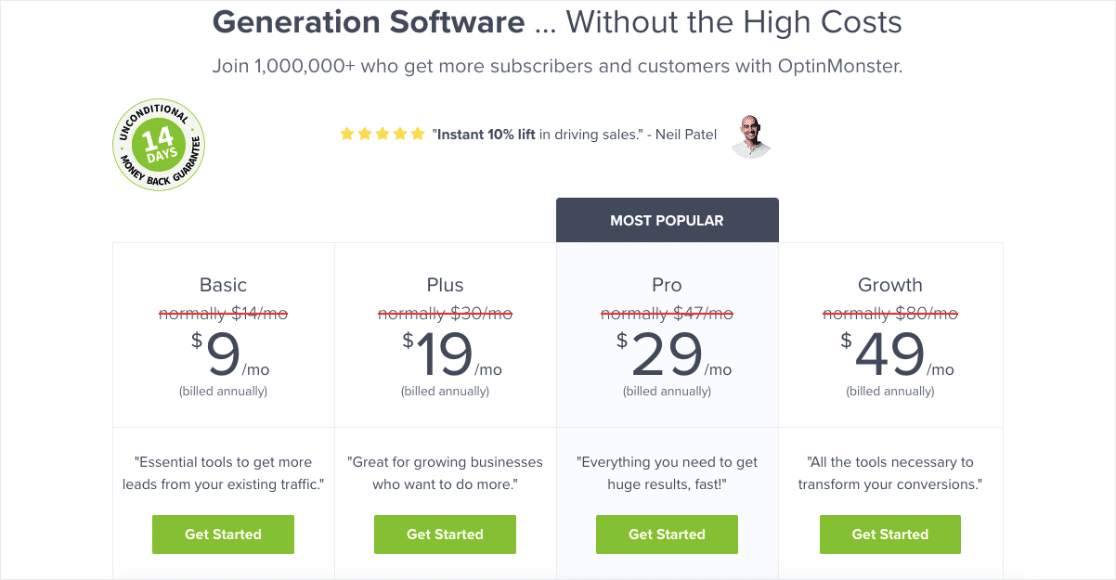Viewport: 1116px width, 580px height.
Task: Click Get Started under the Basic plan
Action: 222,534
